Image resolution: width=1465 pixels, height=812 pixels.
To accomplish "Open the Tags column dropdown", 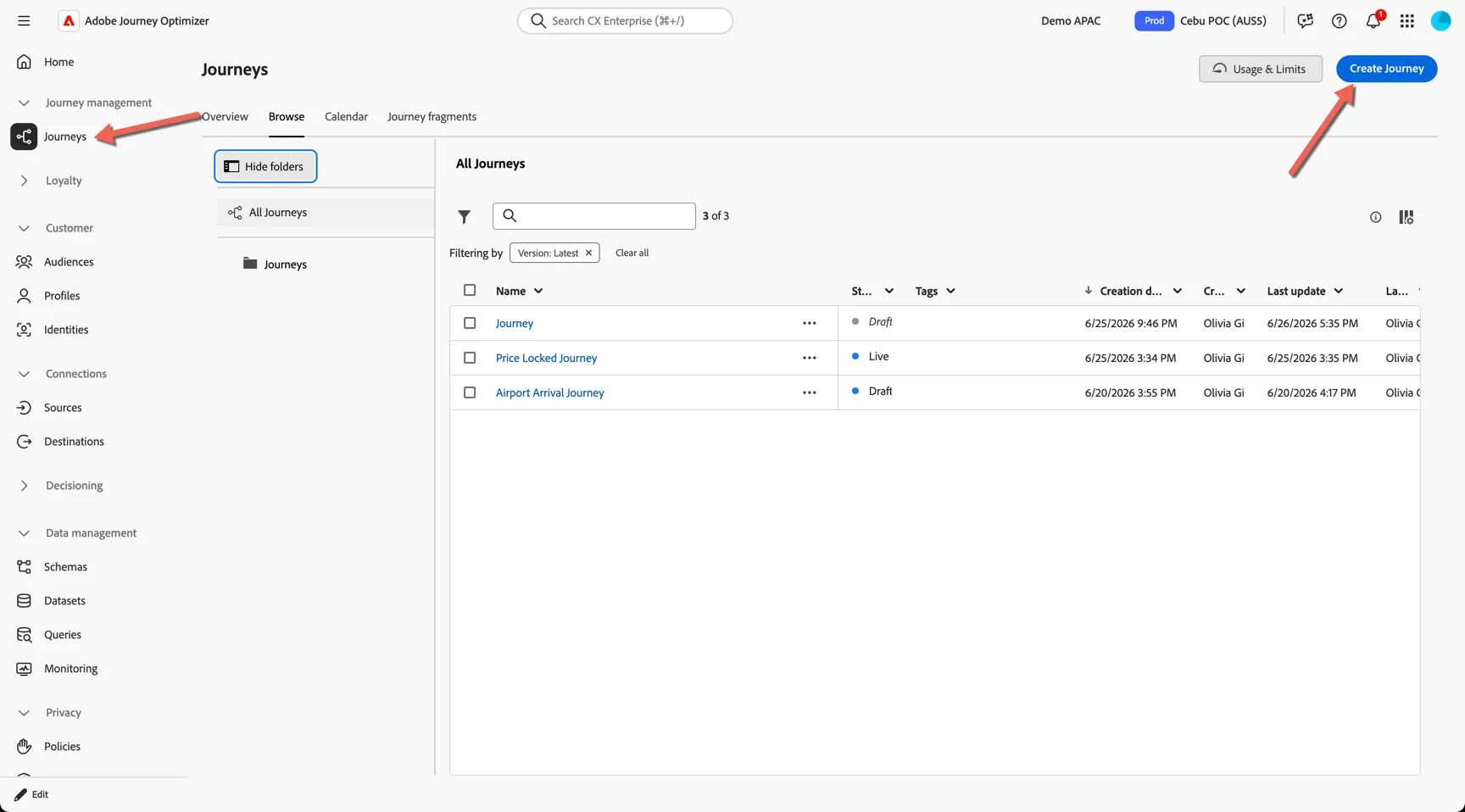I will [950, 291].
